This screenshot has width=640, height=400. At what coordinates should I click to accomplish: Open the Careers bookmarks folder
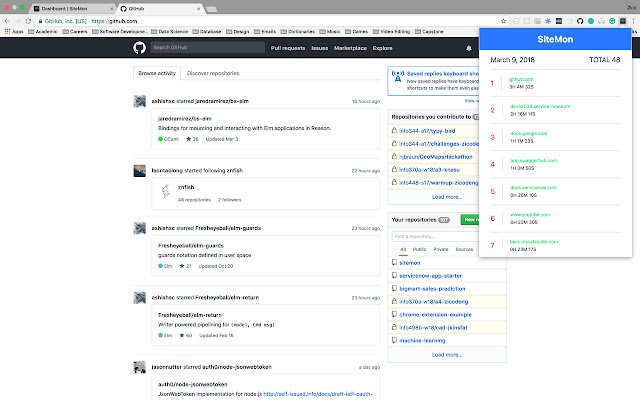[75, 31]
